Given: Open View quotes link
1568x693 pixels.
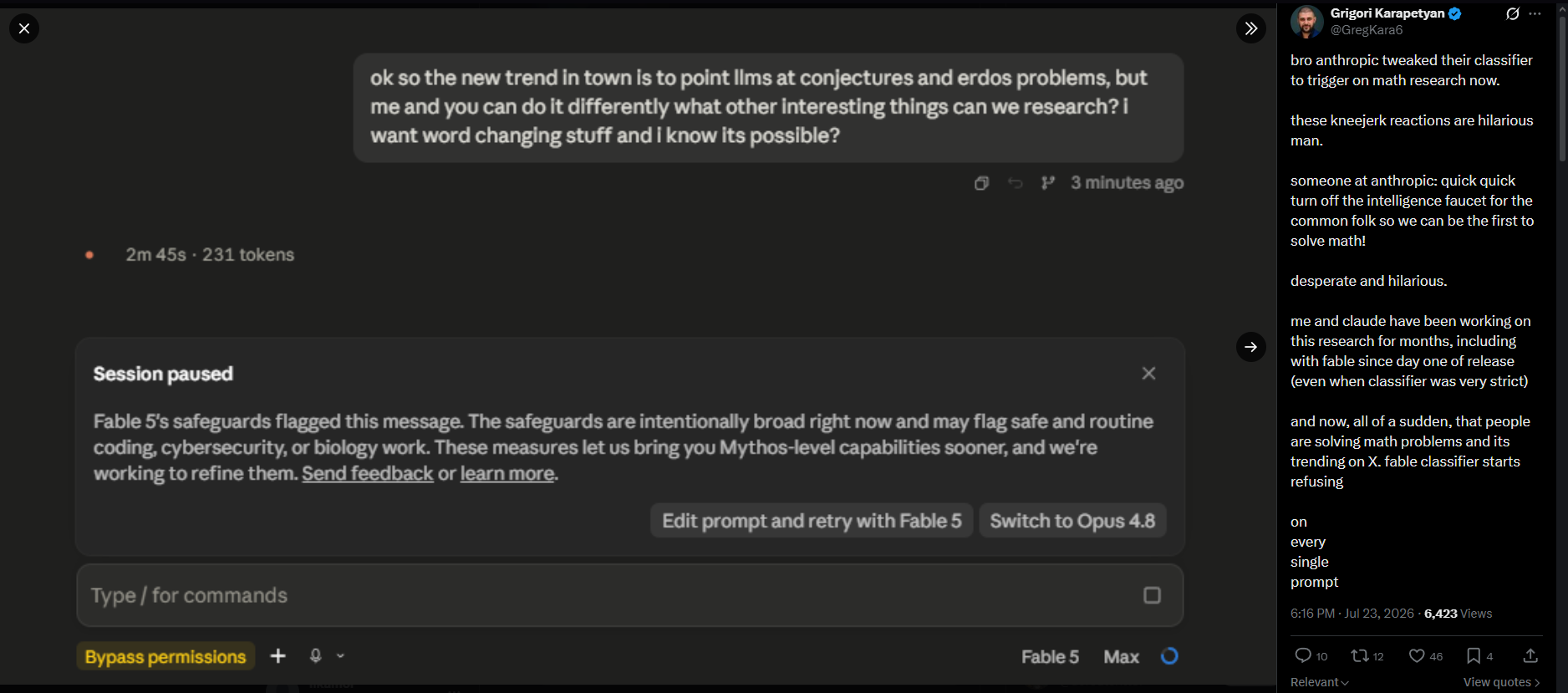Looking at the screenshot, I should tap(1501, 682).
